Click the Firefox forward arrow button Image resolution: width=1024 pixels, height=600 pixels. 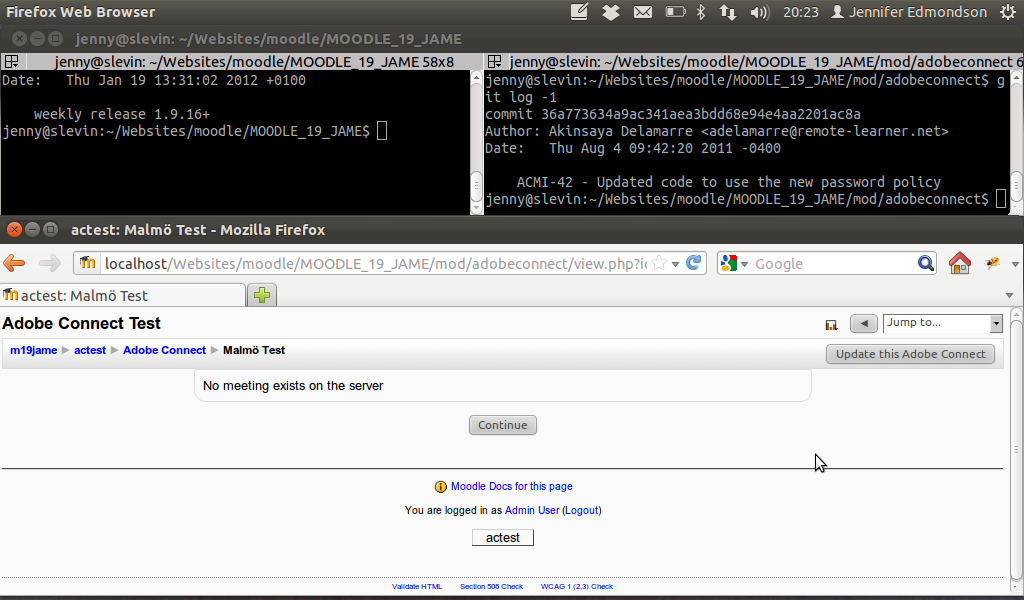(x=50, y=263)
